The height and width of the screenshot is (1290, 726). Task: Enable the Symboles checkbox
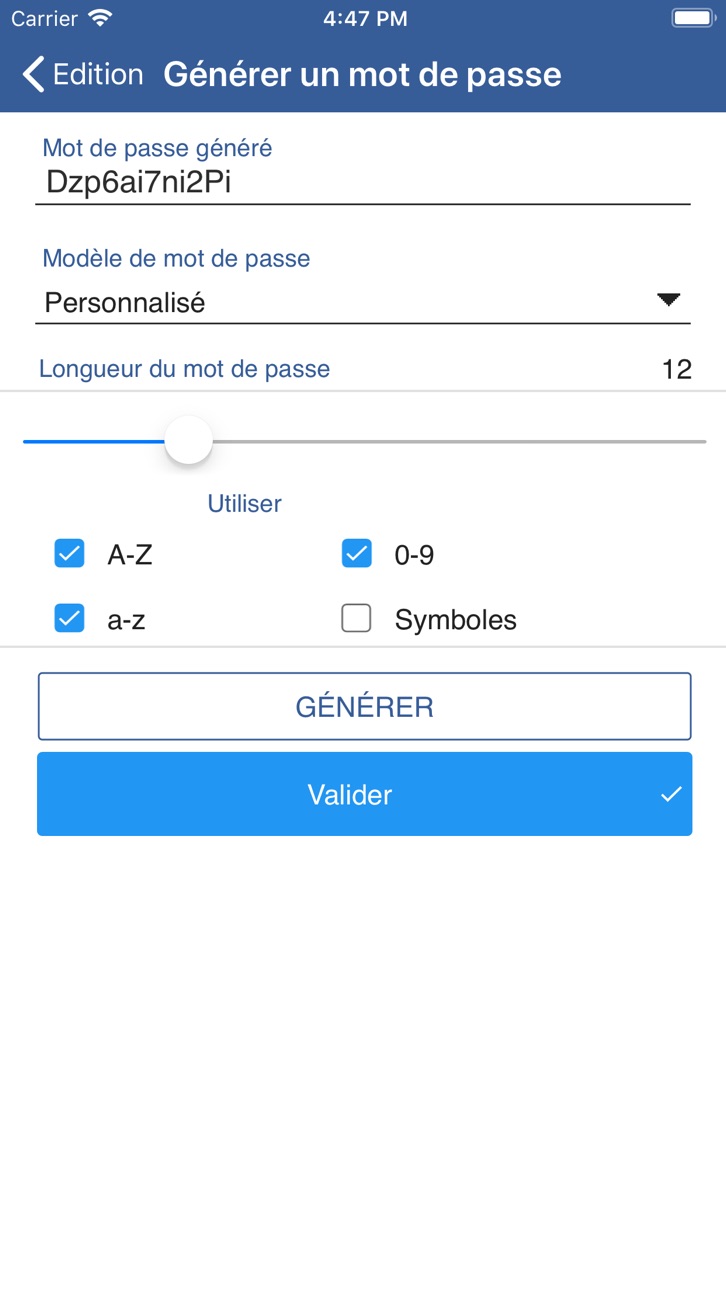(357, 619)
